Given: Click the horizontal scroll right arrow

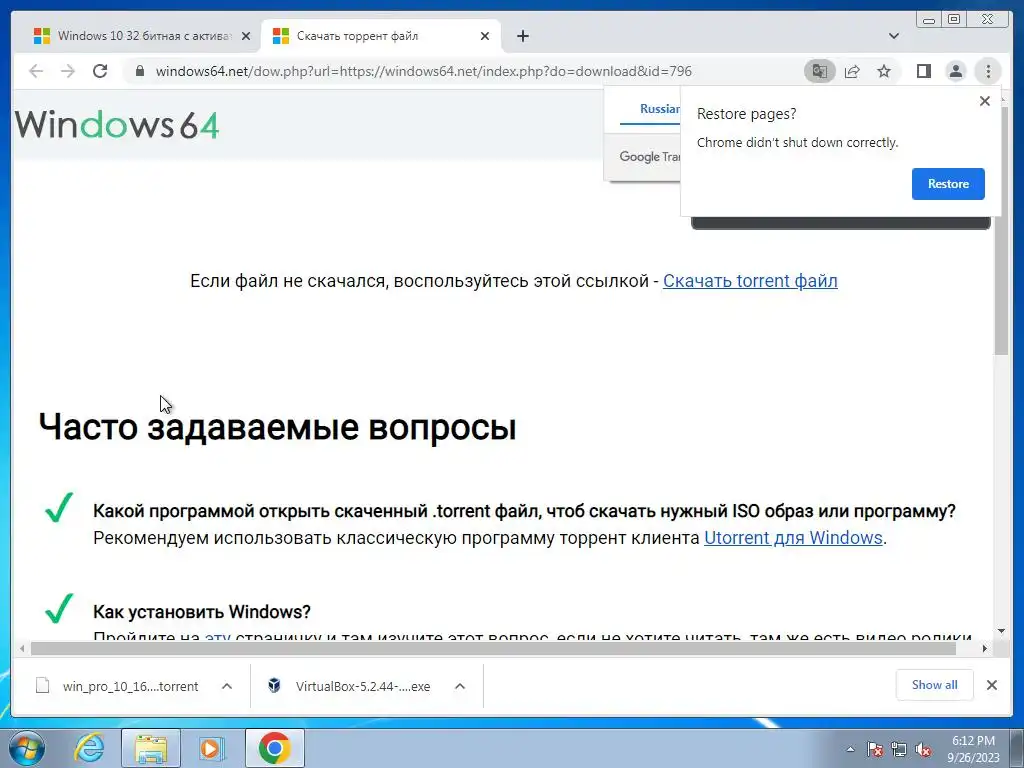Looking at the screenshot, I should pyautogui.click(x=985, y=648).
